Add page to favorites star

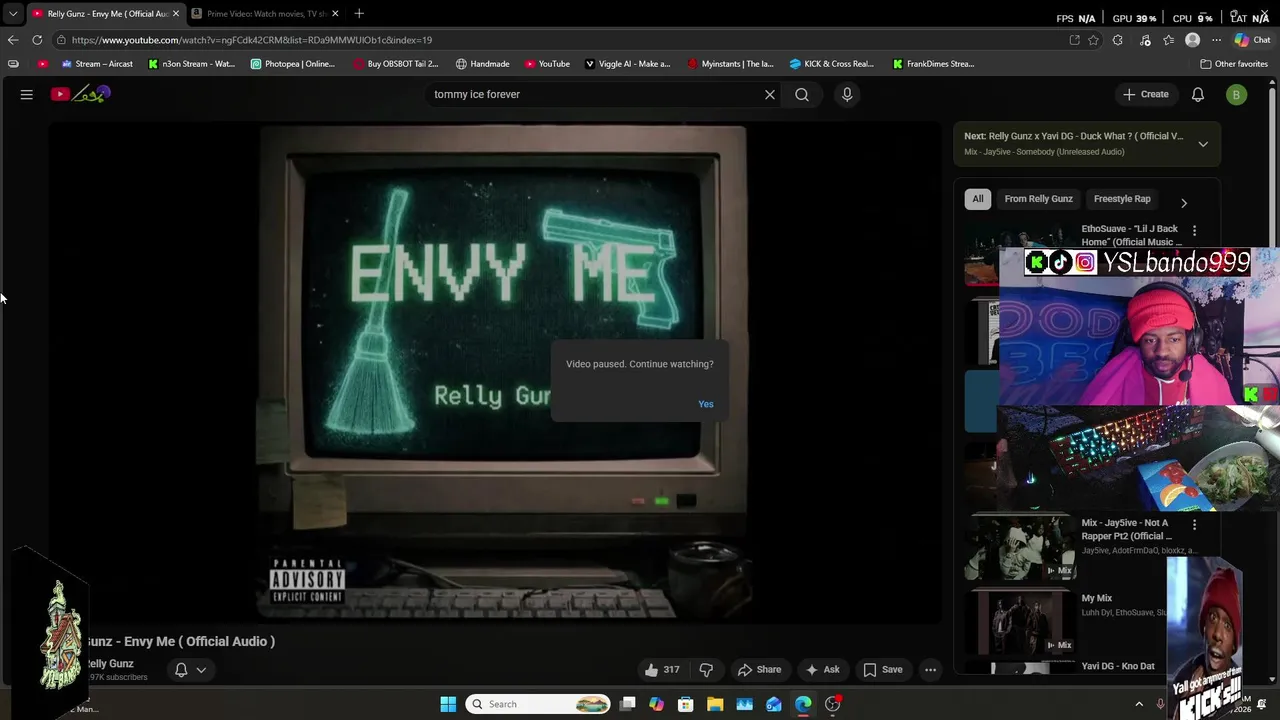1094,40
